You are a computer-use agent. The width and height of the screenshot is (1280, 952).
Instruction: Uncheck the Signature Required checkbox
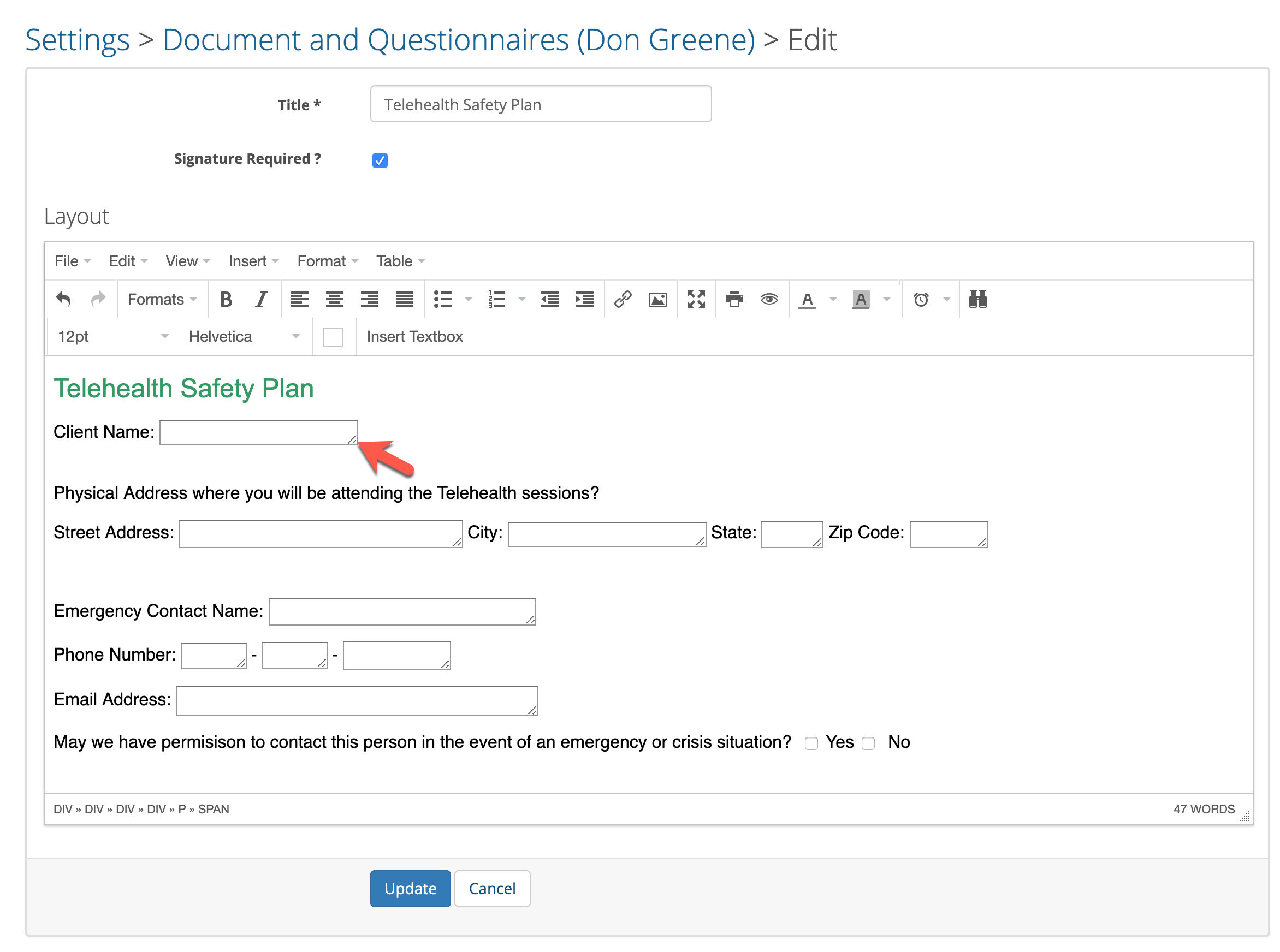coord(380,160)
